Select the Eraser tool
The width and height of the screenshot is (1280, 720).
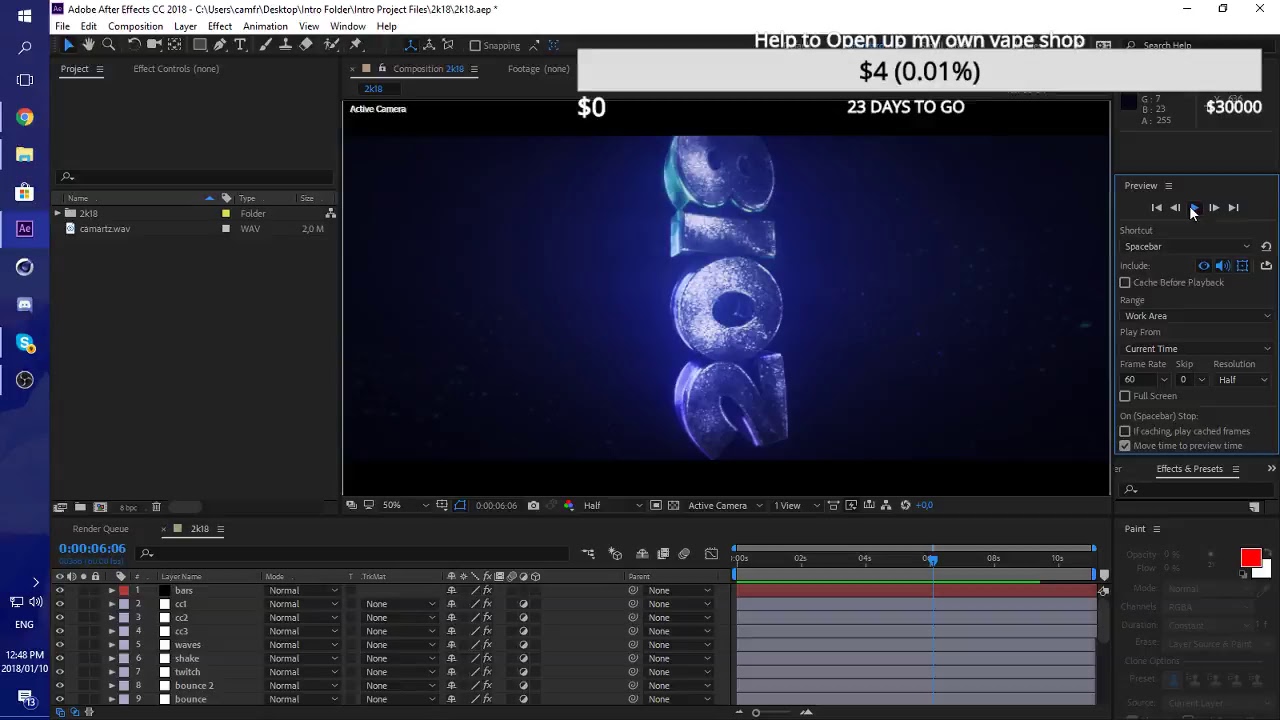(306, 45)
